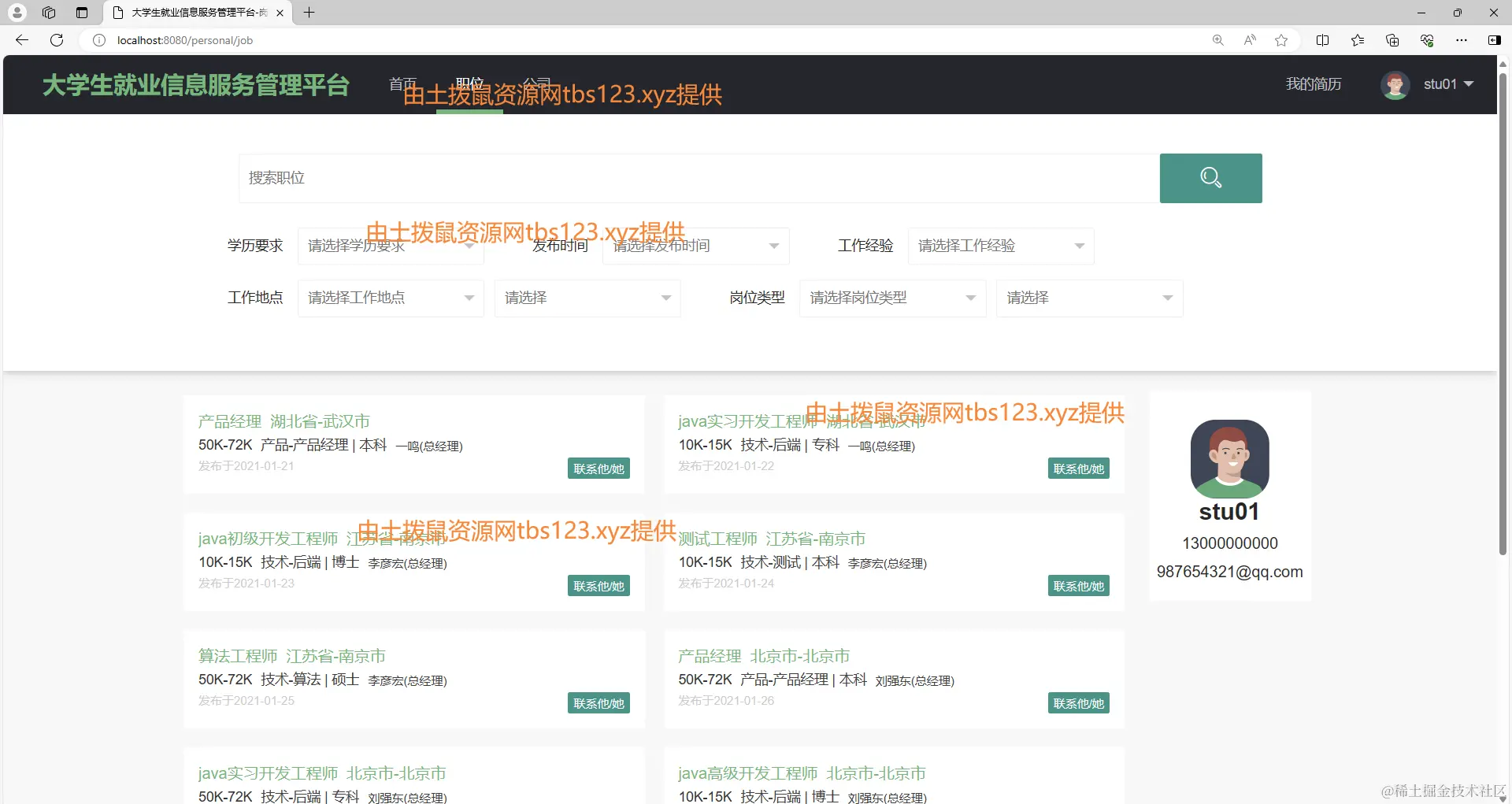Screen dimensions: 1512x804
Task: Contact recruiter for 产品经理 北京市-北京市
Action: coord(1079,703)
